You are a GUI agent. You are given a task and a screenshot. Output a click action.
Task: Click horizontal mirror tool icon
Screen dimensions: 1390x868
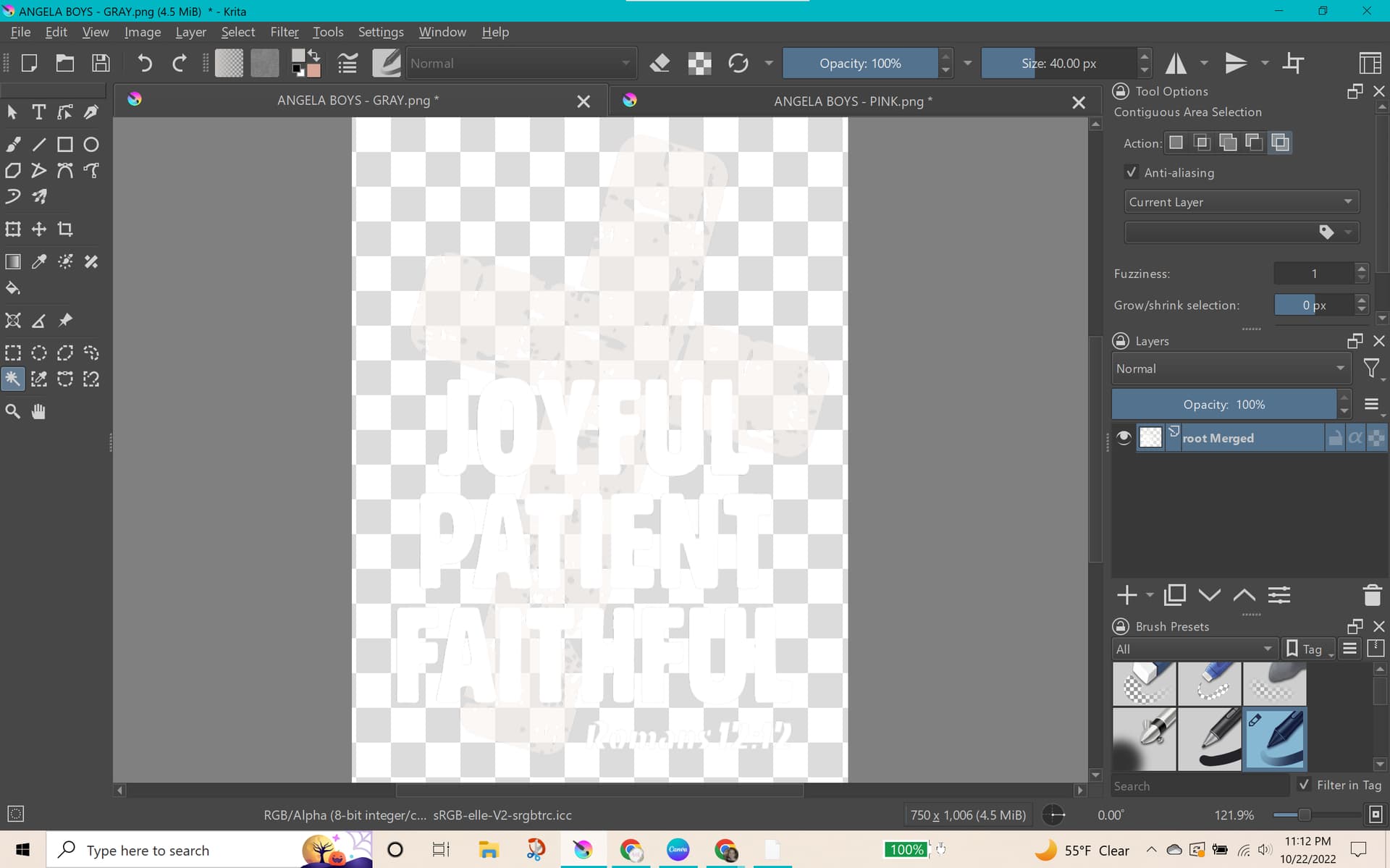1176,64
